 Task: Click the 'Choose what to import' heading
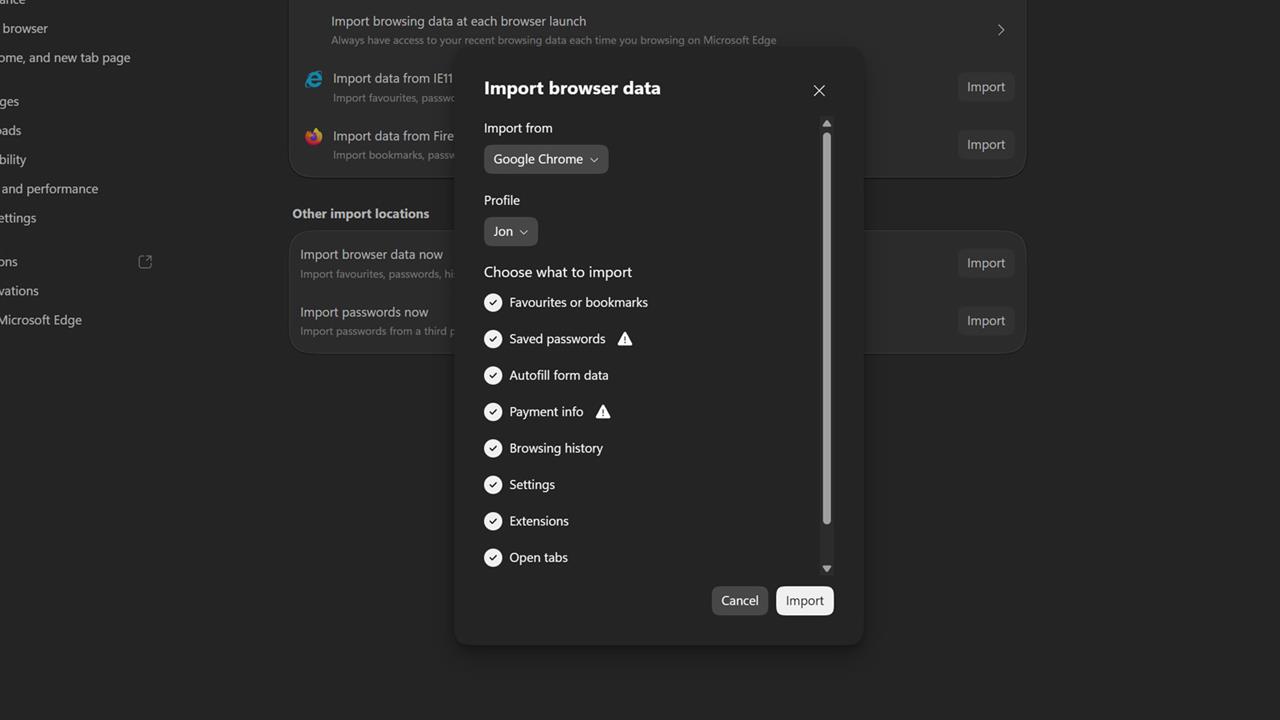click(x=558, y=272)
